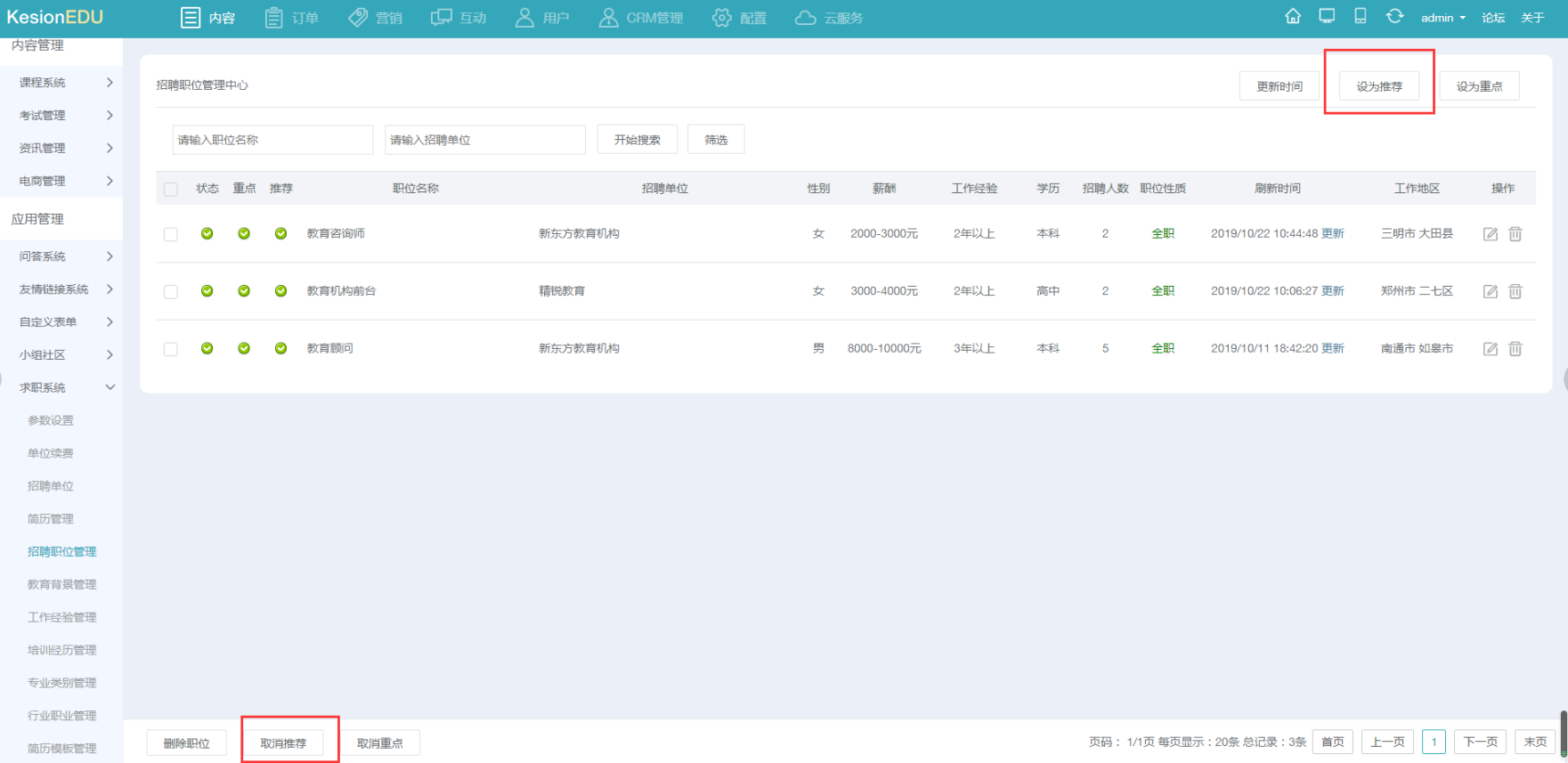Click the home icon in top bar
Image resolution: width=1568 pixels, height=763 pixels.
[x=1293, y=17]
